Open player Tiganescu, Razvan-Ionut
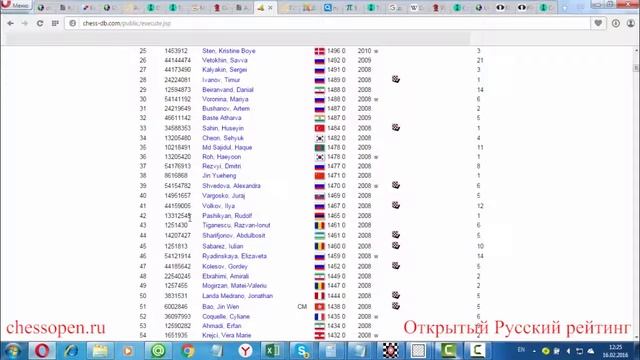This screenshot has width=640, height=360. point(236,225)
